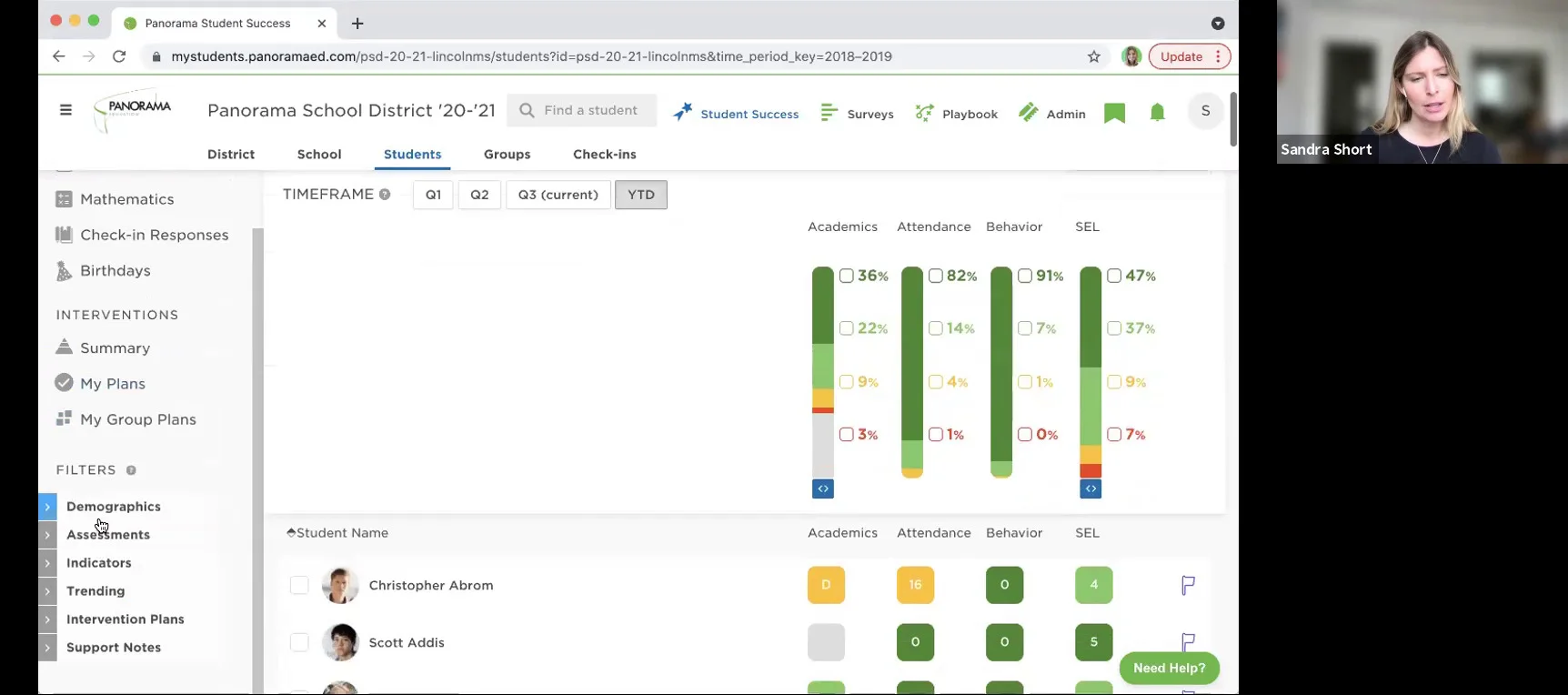This screenshot has height=695, width=1568.
Task: Open Christopher Abrom's student profile
Action: pyautogui.click(x=431, y=585)
